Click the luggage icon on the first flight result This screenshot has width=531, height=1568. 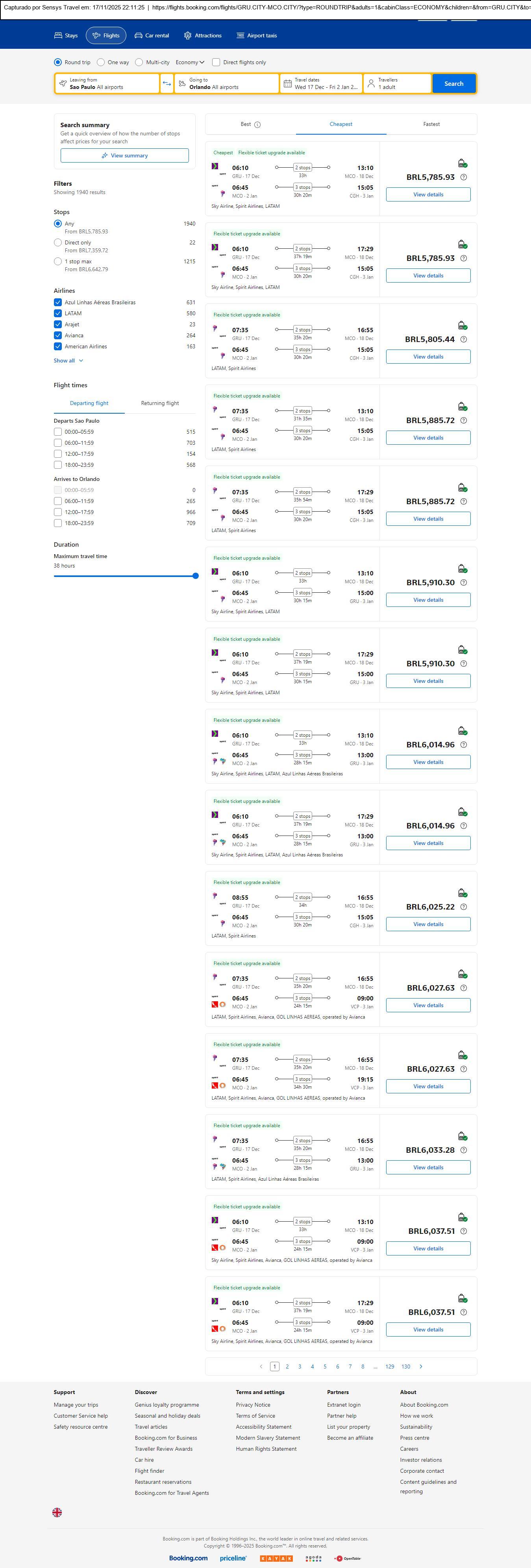462,163
